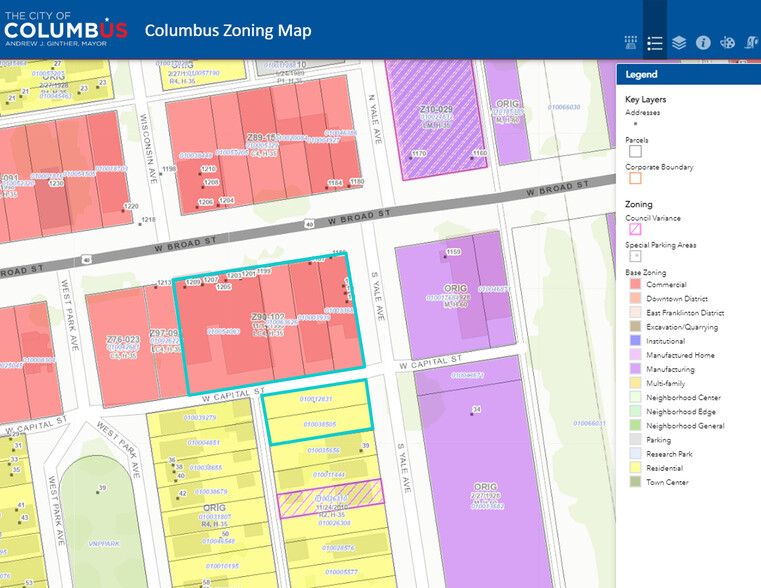Click the Council Variance hatched legend symbol
This screenshot has width=761, height=588.
pyautogui.click(x=634, y=229)
